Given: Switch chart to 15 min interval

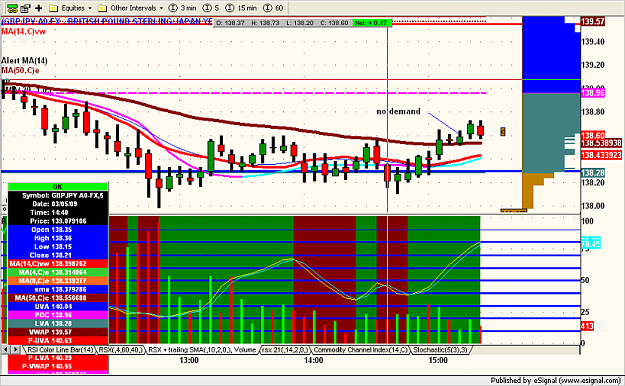Looking at the screenshot, I should pyautogui.click(x=240, y=8).
